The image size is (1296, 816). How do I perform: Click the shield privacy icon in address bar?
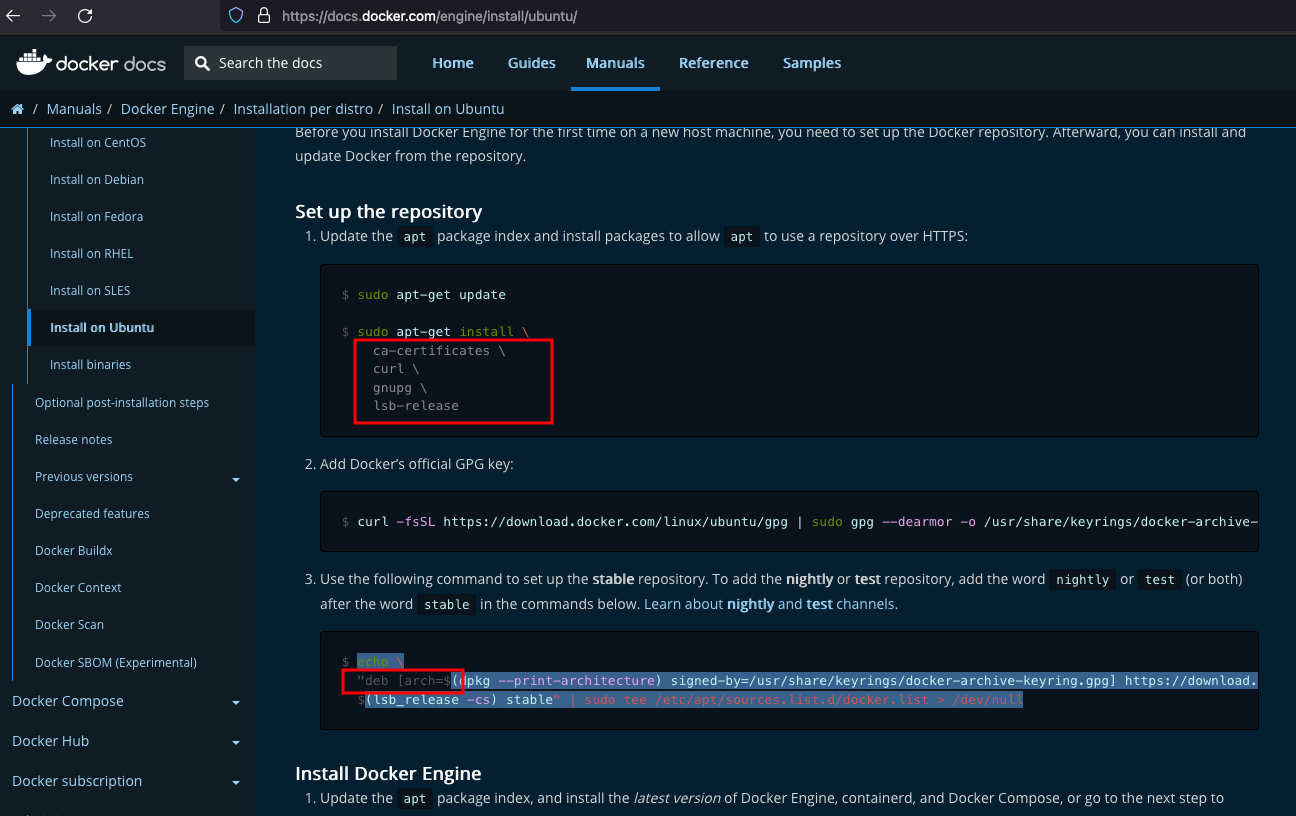(237, 16)
